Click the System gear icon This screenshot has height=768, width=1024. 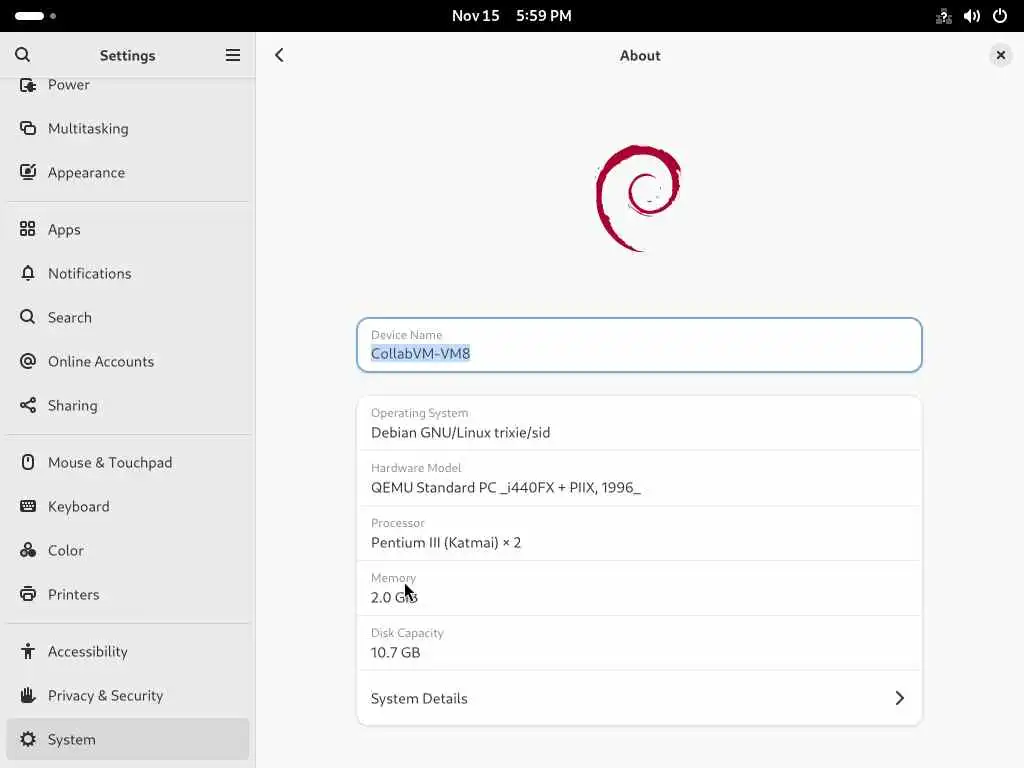point(27,739)
